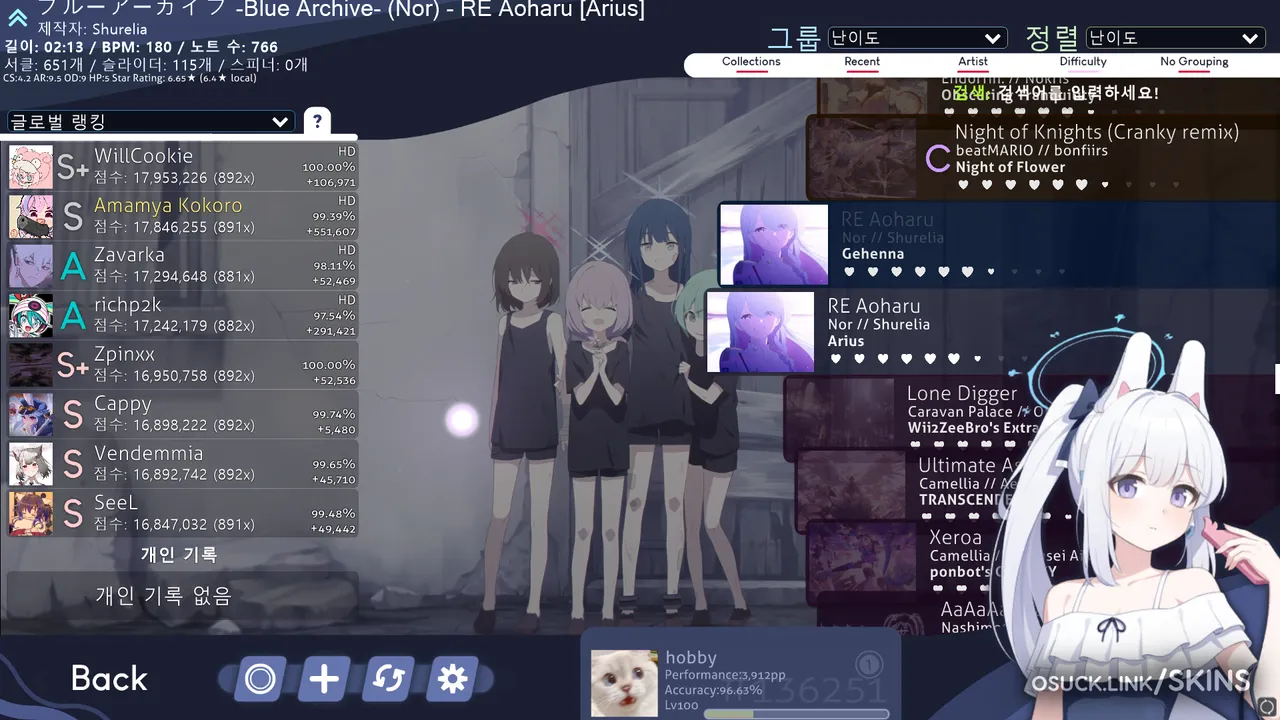Click Cappy's accuracy 99.74%
The height and width of the screenshot is (720, 1280).
(x=333, y=414)
